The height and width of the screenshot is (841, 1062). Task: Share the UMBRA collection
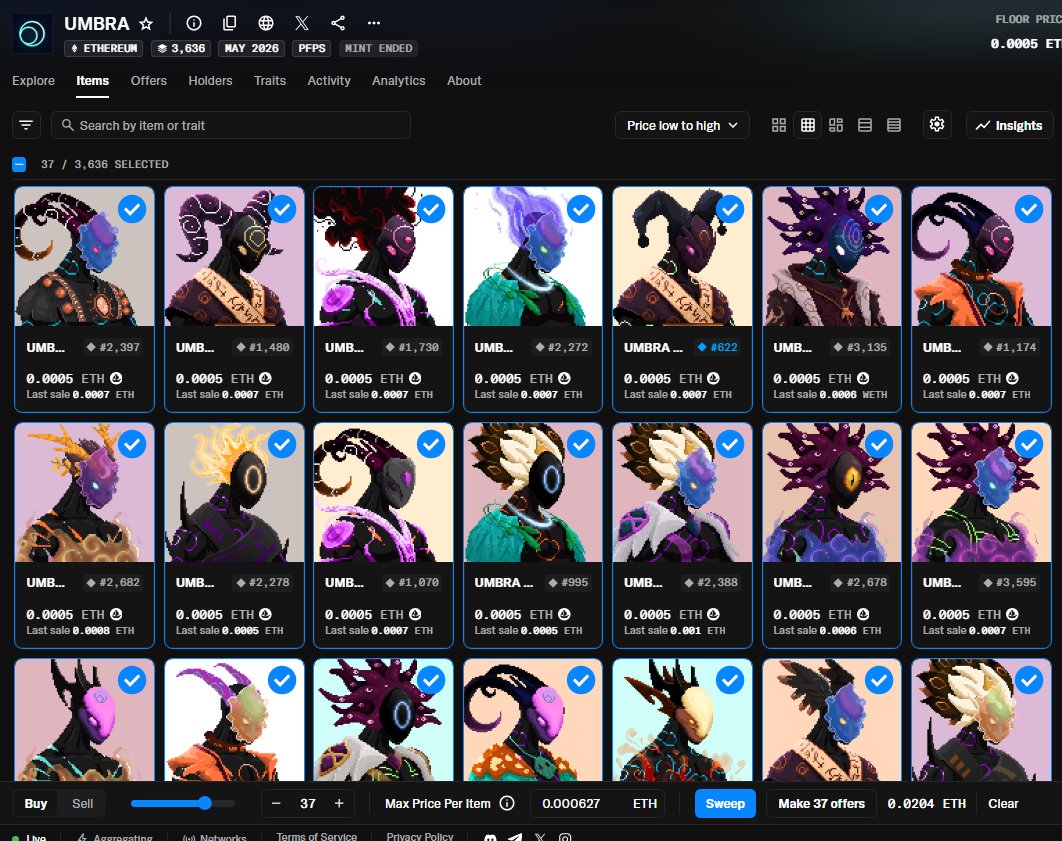(338, 23)
